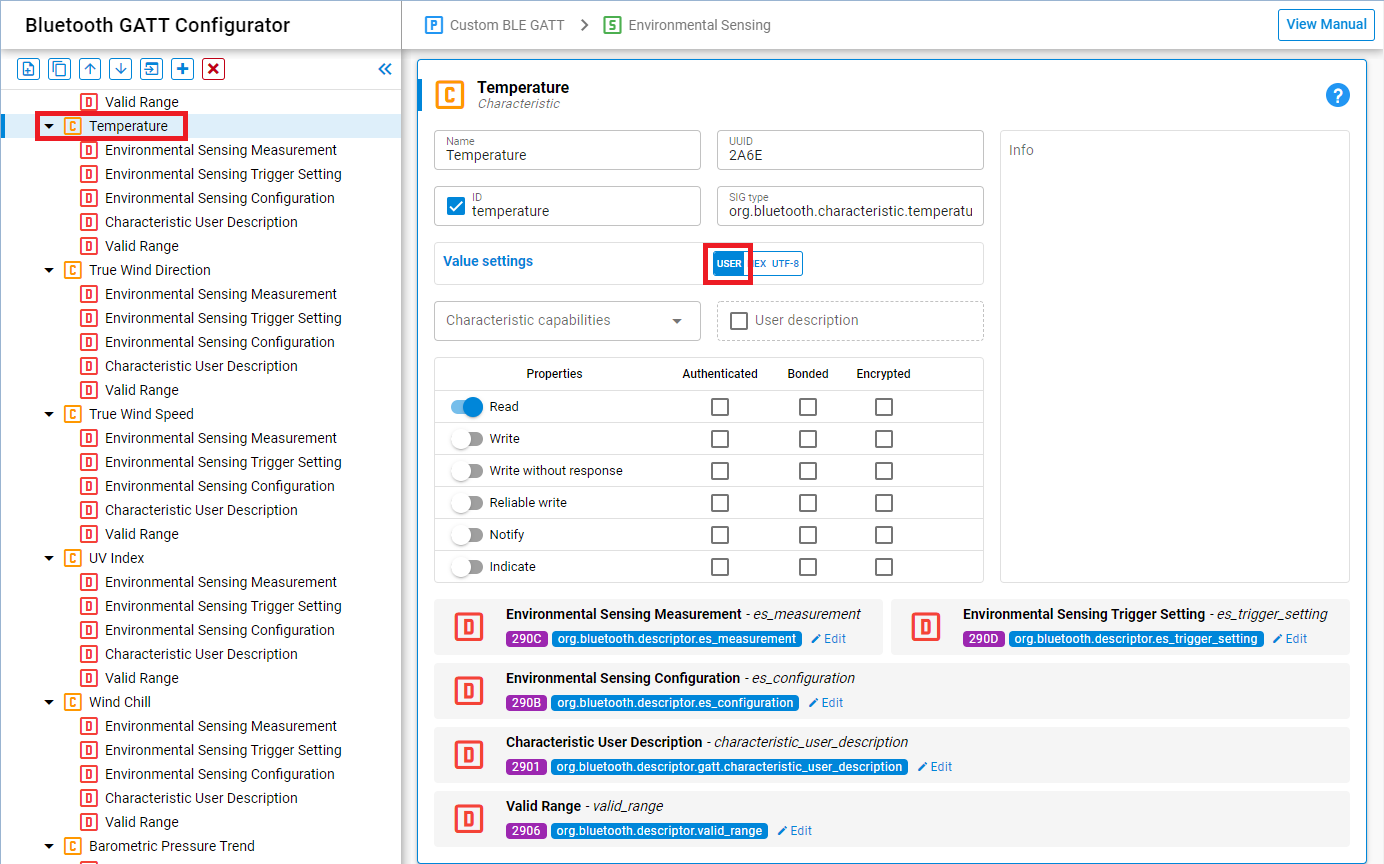Click the duplicate item icon in toolbar
1384x864 pixels.
point(59,69)
